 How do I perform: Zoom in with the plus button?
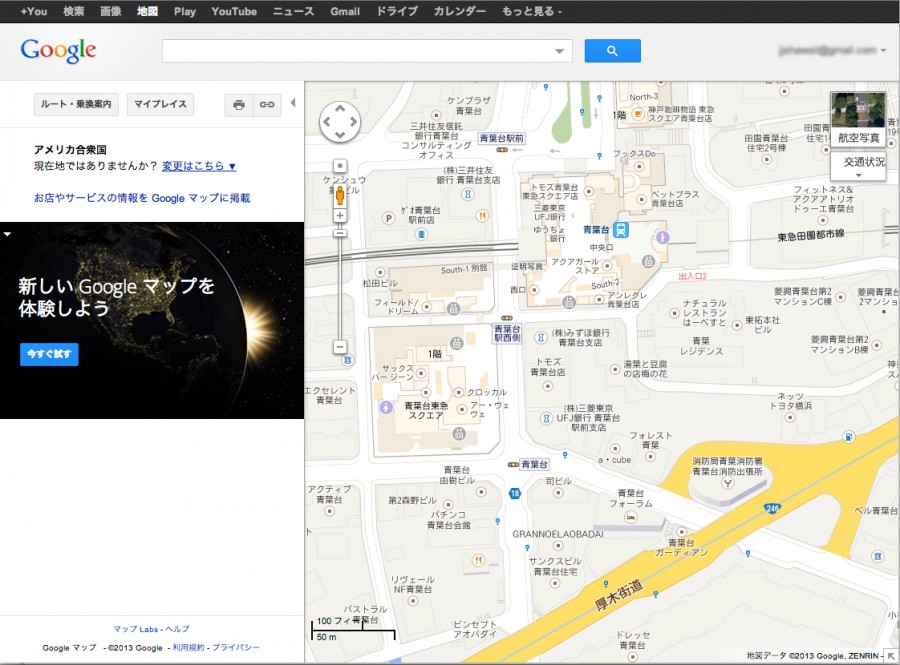tap(340, 216)
